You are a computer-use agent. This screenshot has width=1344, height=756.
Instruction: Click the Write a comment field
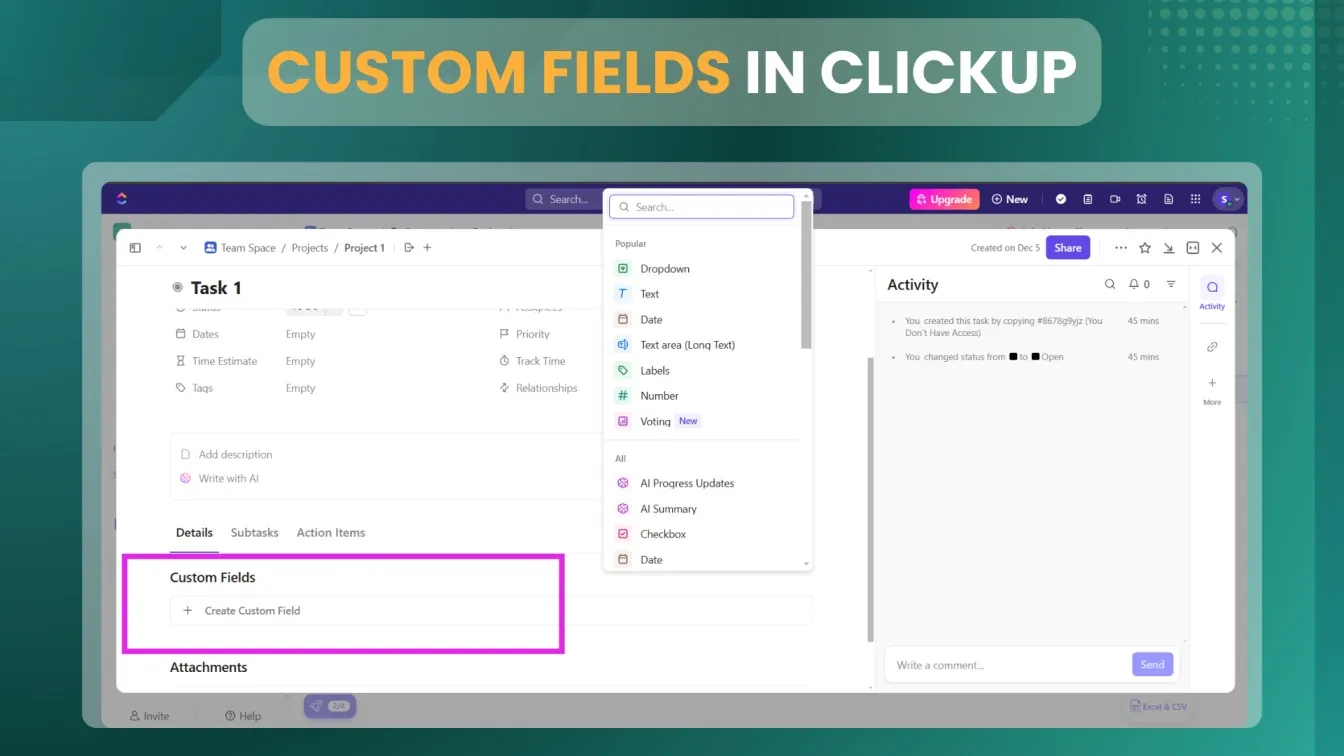tap(1007, 665)
